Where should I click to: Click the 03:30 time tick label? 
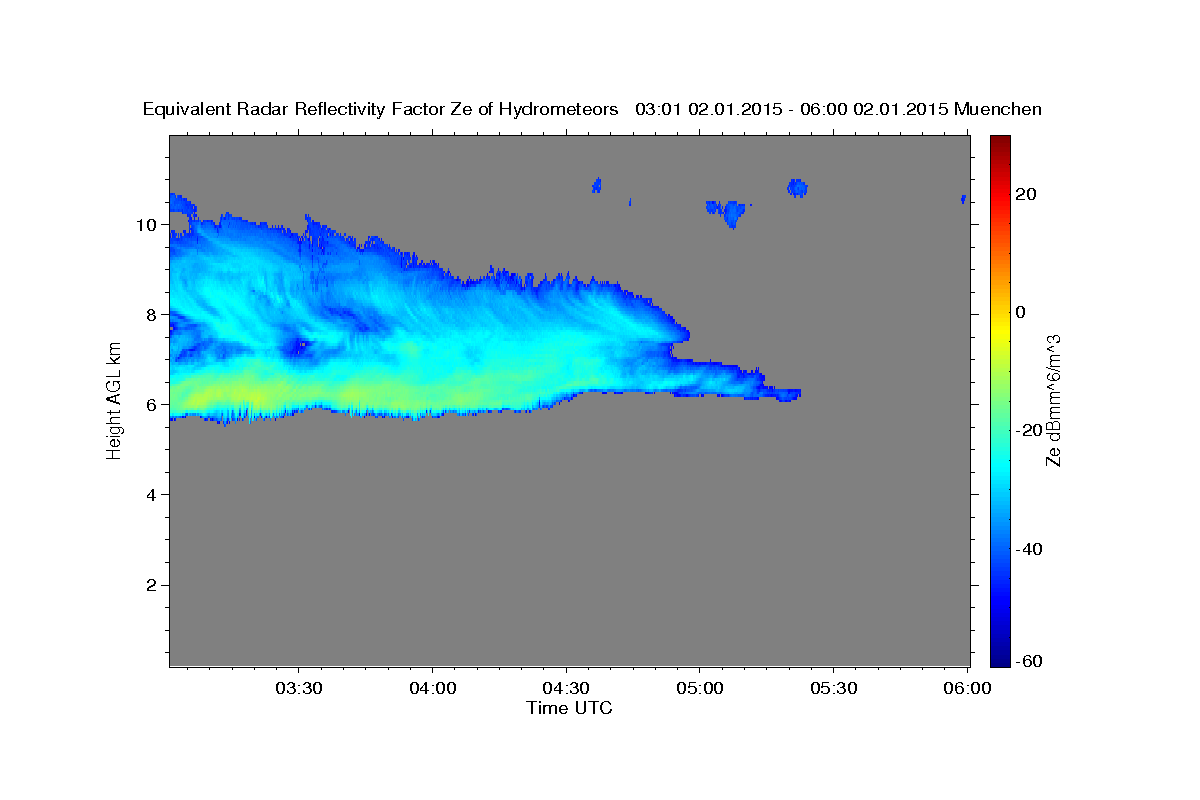coord(298,689)
